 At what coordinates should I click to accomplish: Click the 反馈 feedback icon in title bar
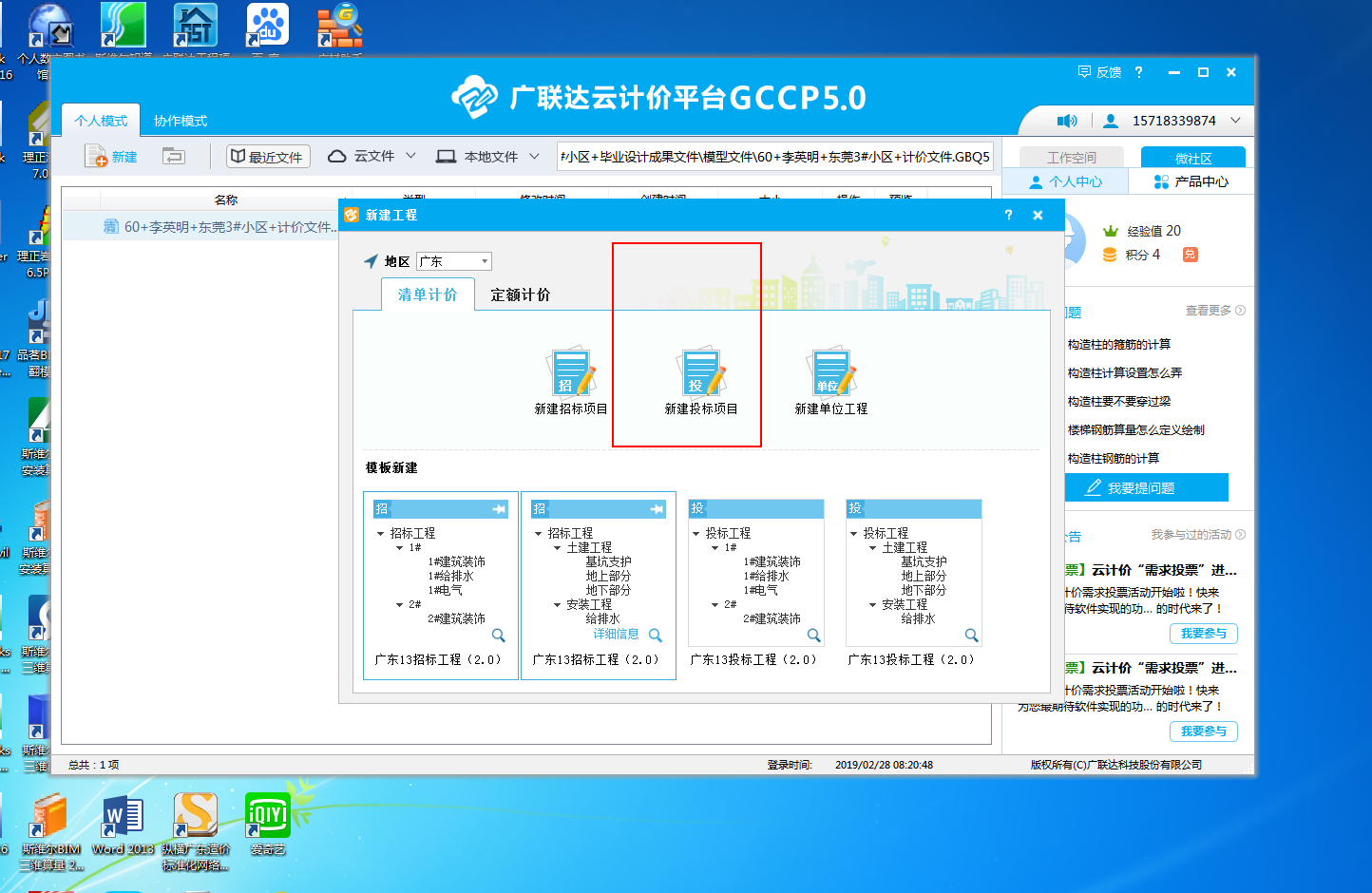[x=1084, y=72]
